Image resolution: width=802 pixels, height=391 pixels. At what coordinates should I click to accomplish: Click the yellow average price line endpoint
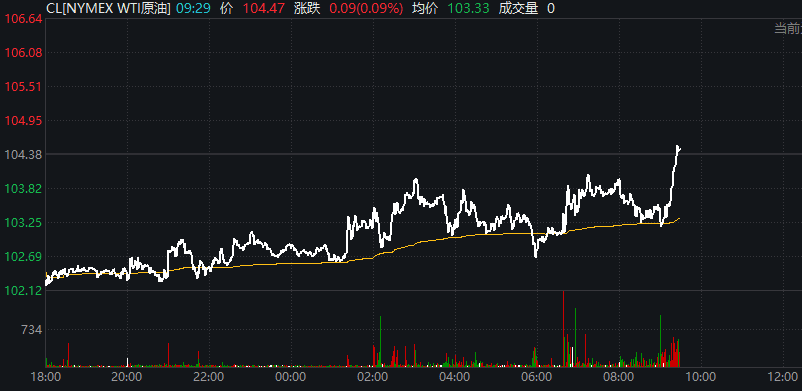(679, 219)
